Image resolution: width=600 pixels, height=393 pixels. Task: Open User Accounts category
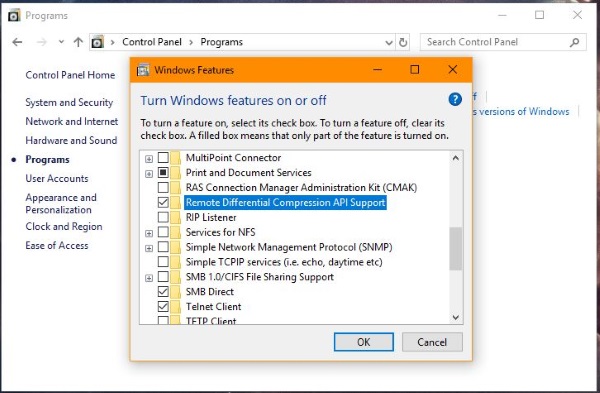tap(57, 179)
